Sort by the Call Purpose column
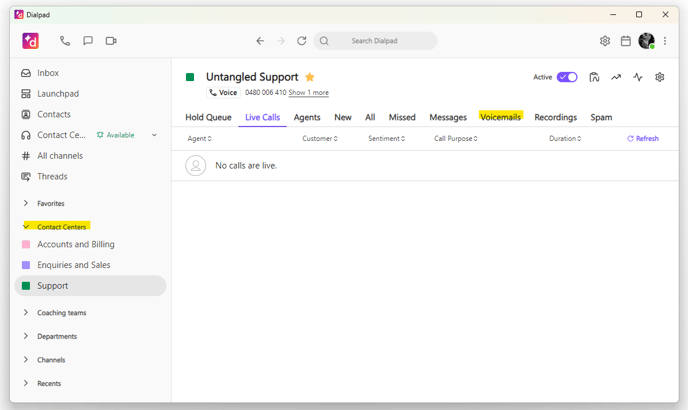The image size is (688, 410). pos(456,138)
